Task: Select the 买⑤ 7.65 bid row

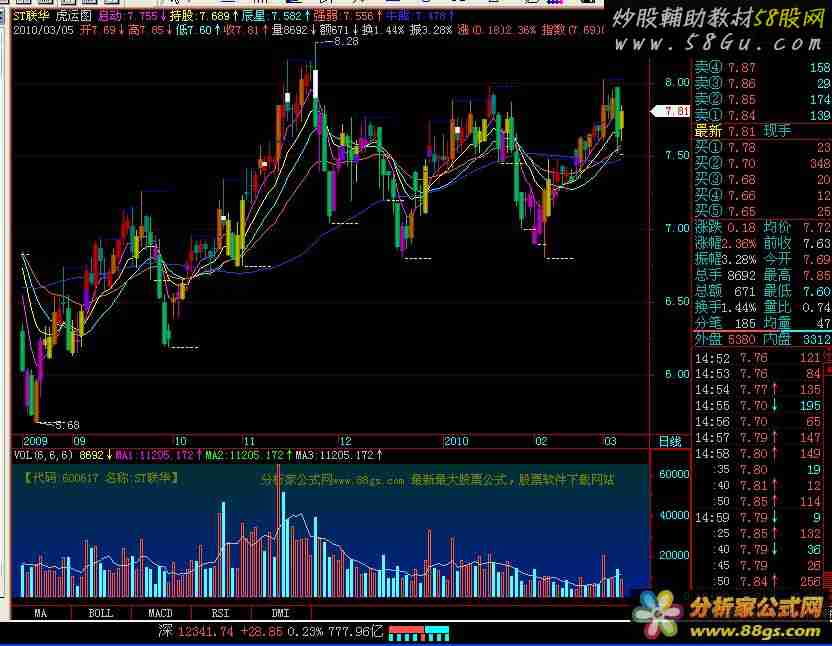Action: 762,211
